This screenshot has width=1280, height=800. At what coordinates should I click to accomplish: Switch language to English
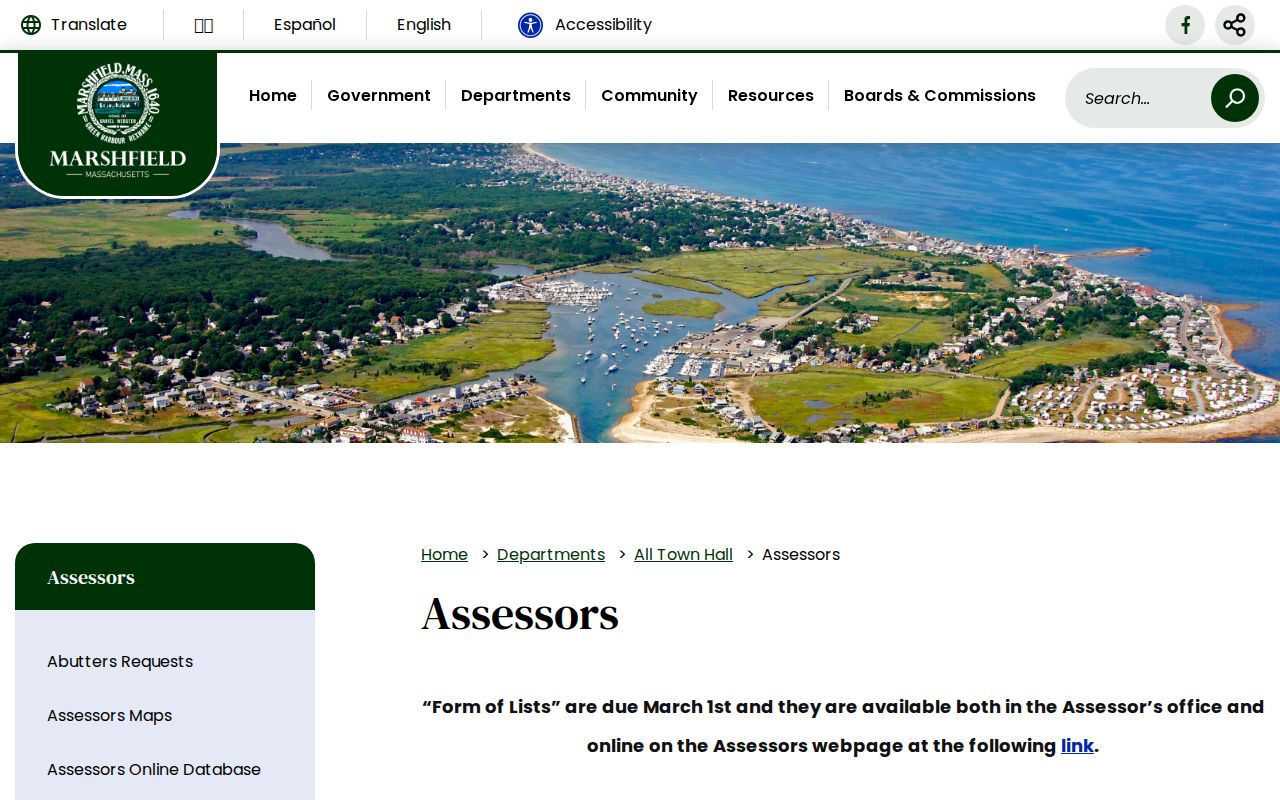tap(424, 25)
